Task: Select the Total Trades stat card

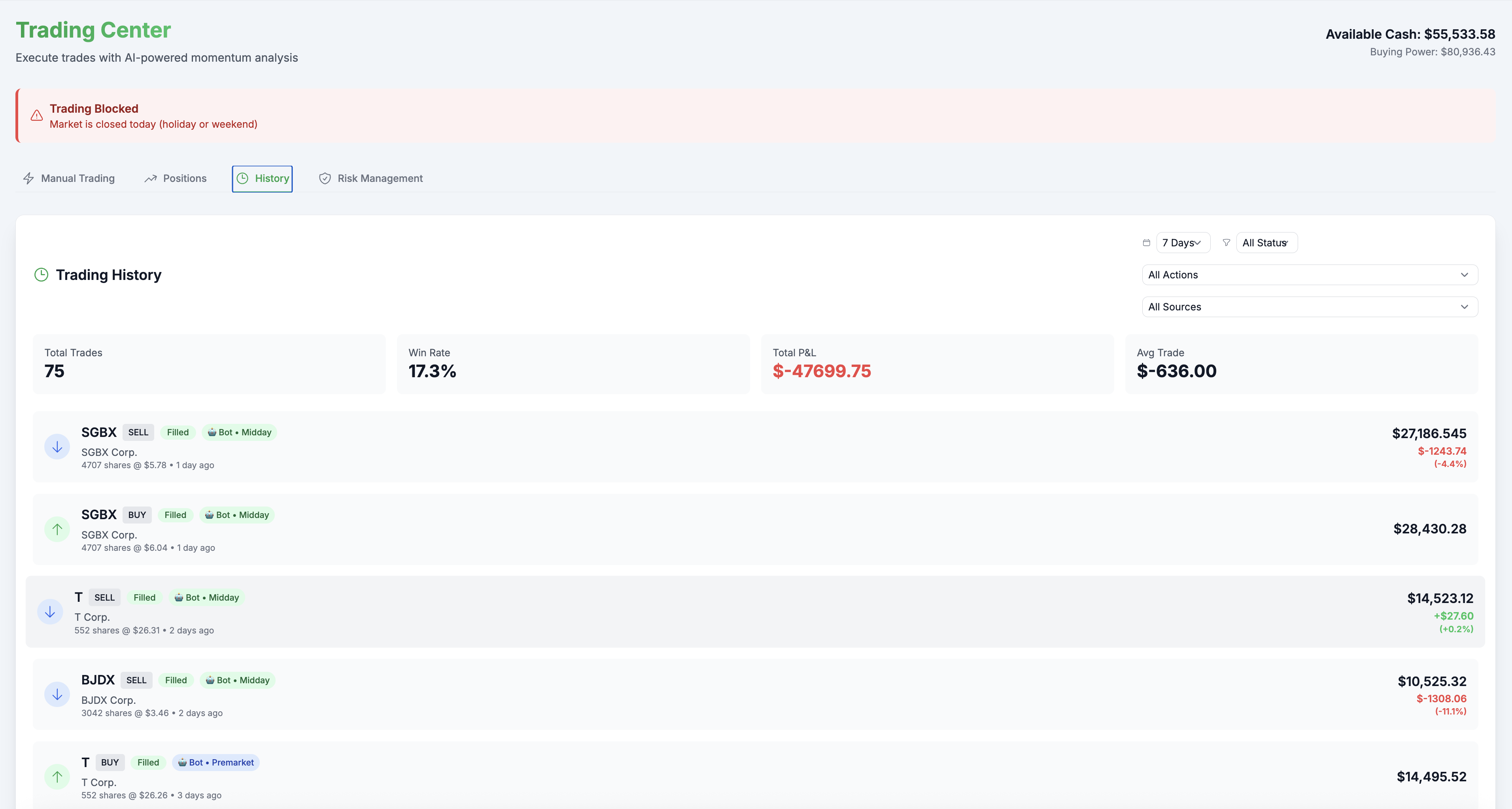Action: pyautogui.click(x=210, y=364)
